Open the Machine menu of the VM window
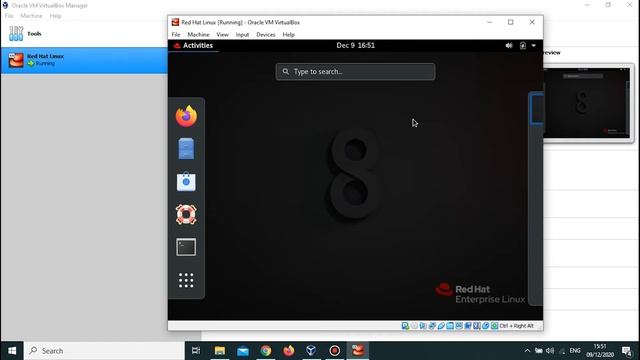 point(198,35)
